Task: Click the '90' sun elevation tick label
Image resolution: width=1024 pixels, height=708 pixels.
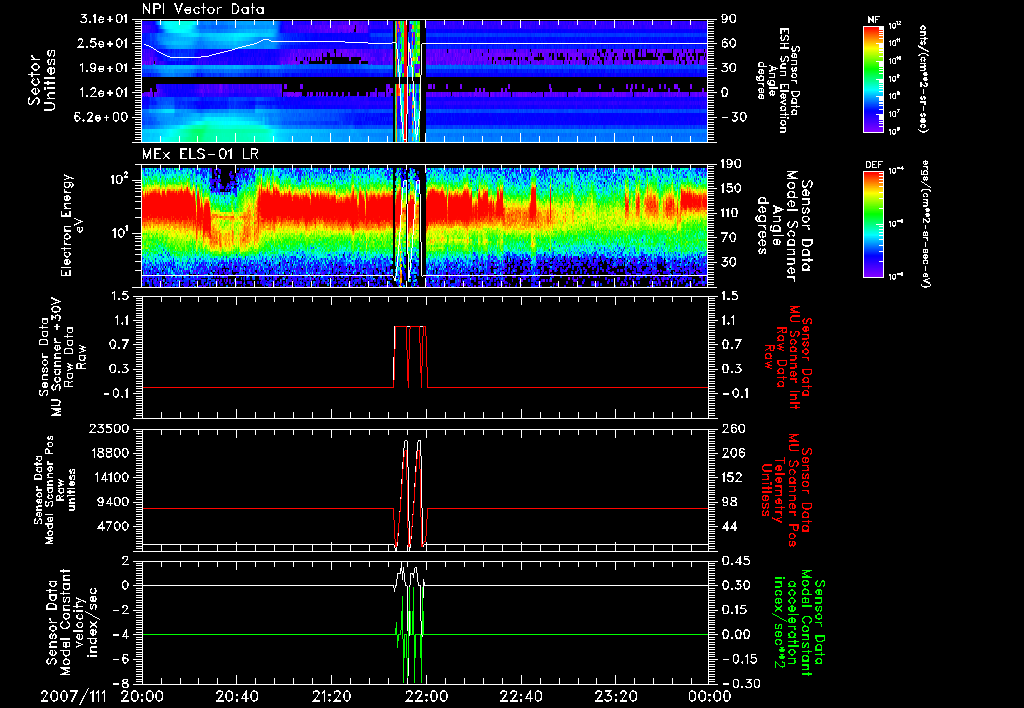Action: click(728, 19)
